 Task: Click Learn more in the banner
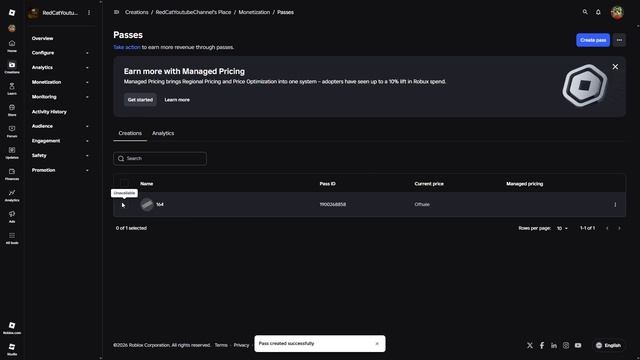coord(177,100)
